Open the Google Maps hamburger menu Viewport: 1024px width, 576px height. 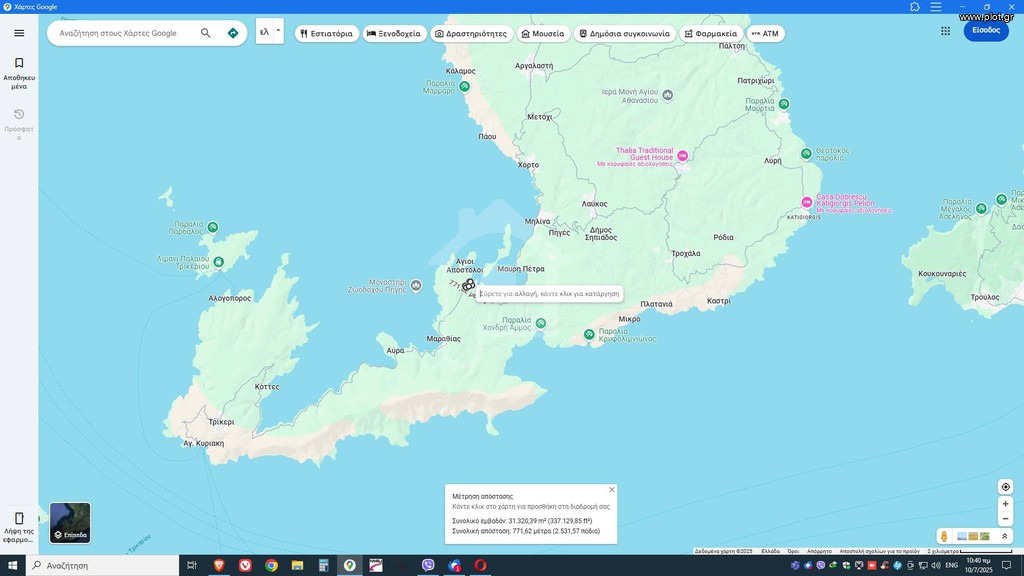(x=19, y=33)
